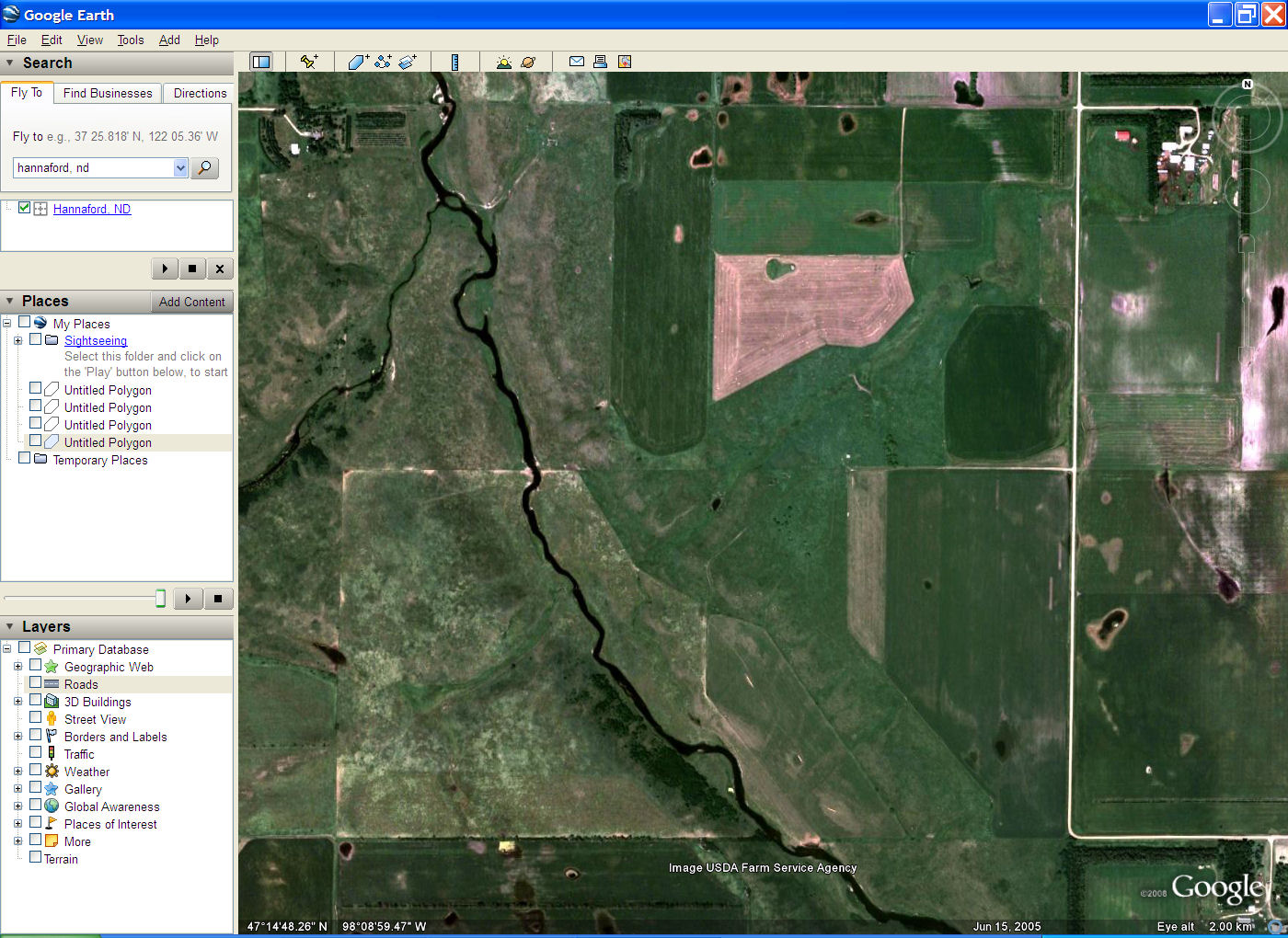Viewport: 1288px width, 938px height.
Task: Print the current view
Action: click(600, 62)
